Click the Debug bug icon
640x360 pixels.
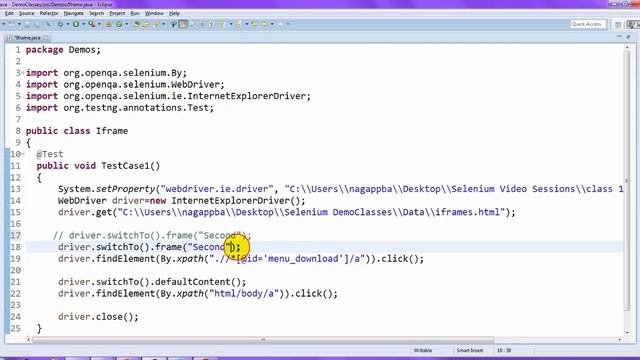click(60, 24)
